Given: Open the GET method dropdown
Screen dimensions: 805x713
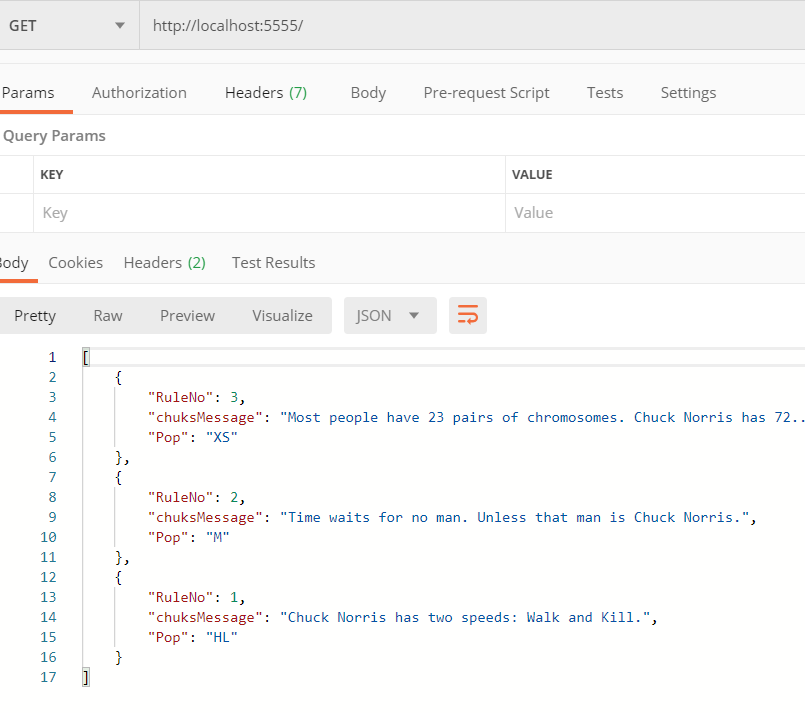Looking at the screenshot, I should [68, 25].
